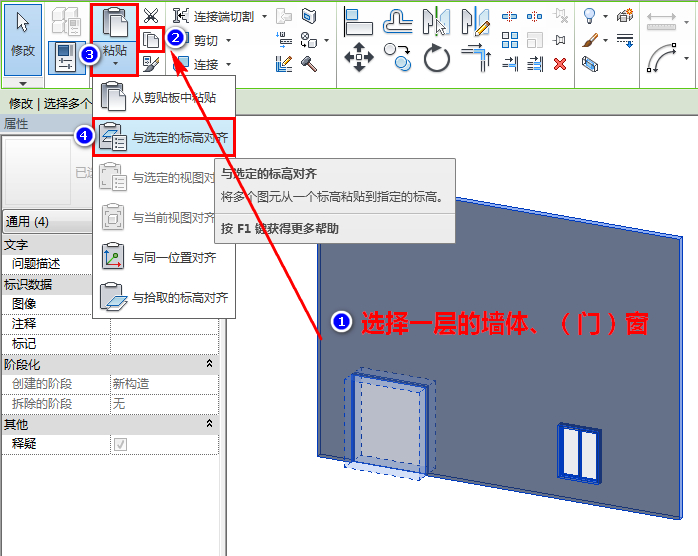Toggle the 释疑 checkbox

[120, 444]
